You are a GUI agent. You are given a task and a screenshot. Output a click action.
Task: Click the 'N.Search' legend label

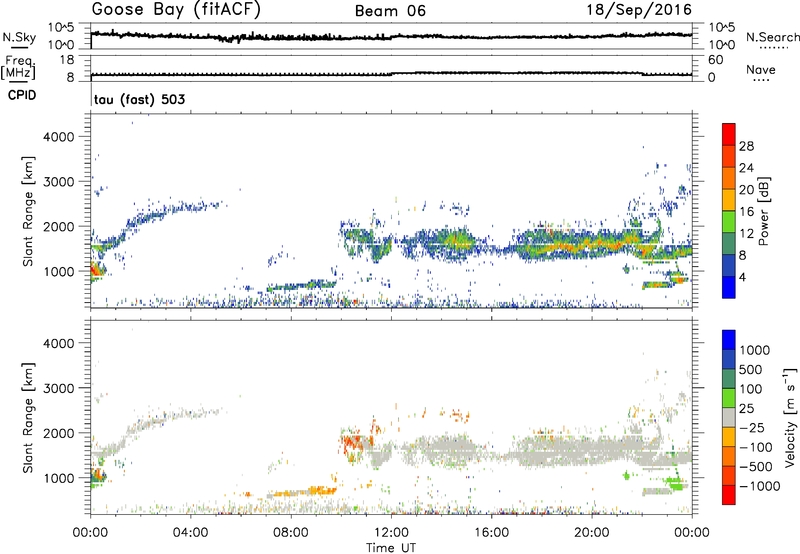click(x=773, y=37)
